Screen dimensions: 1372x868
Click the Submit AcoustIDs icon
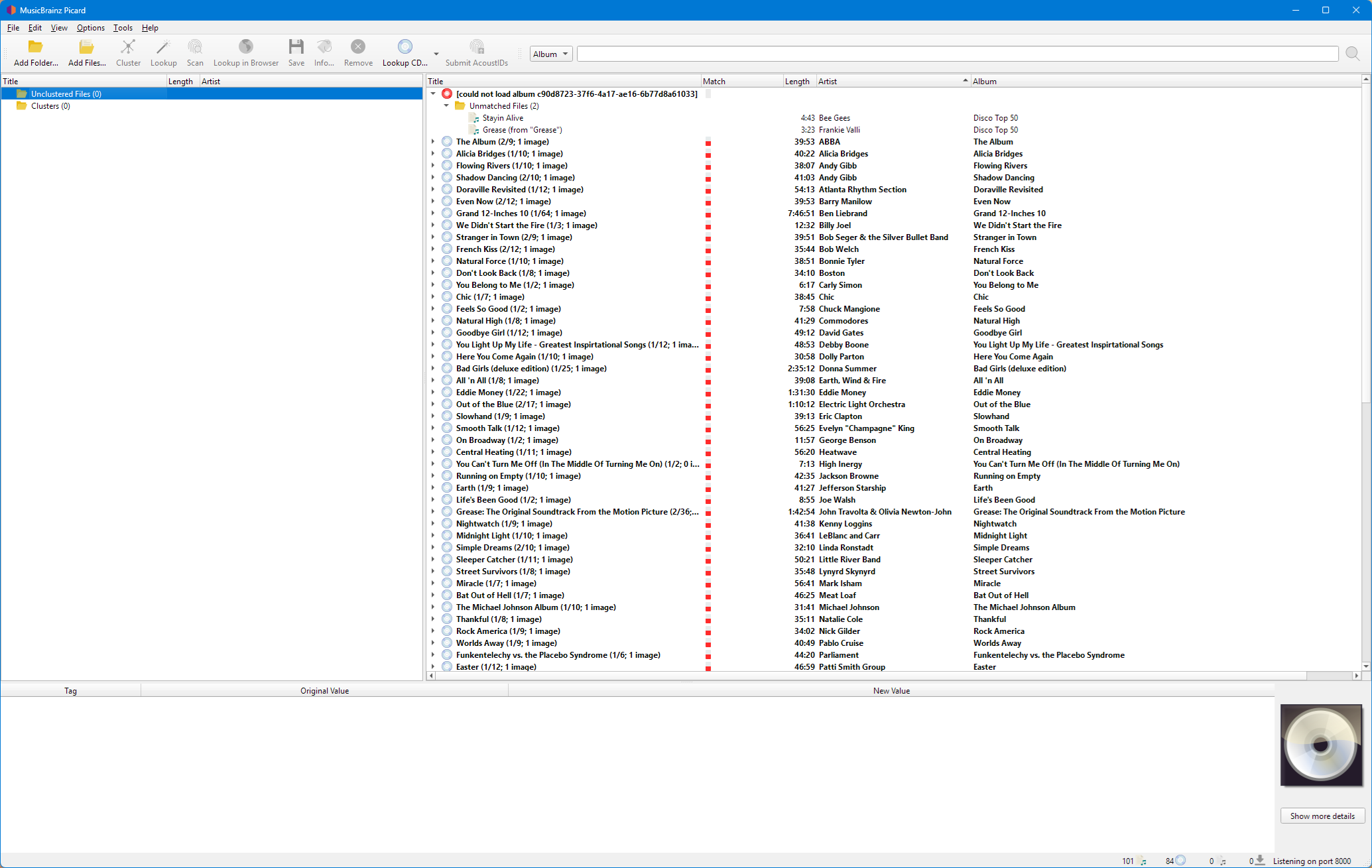click(x=476, y=47)
